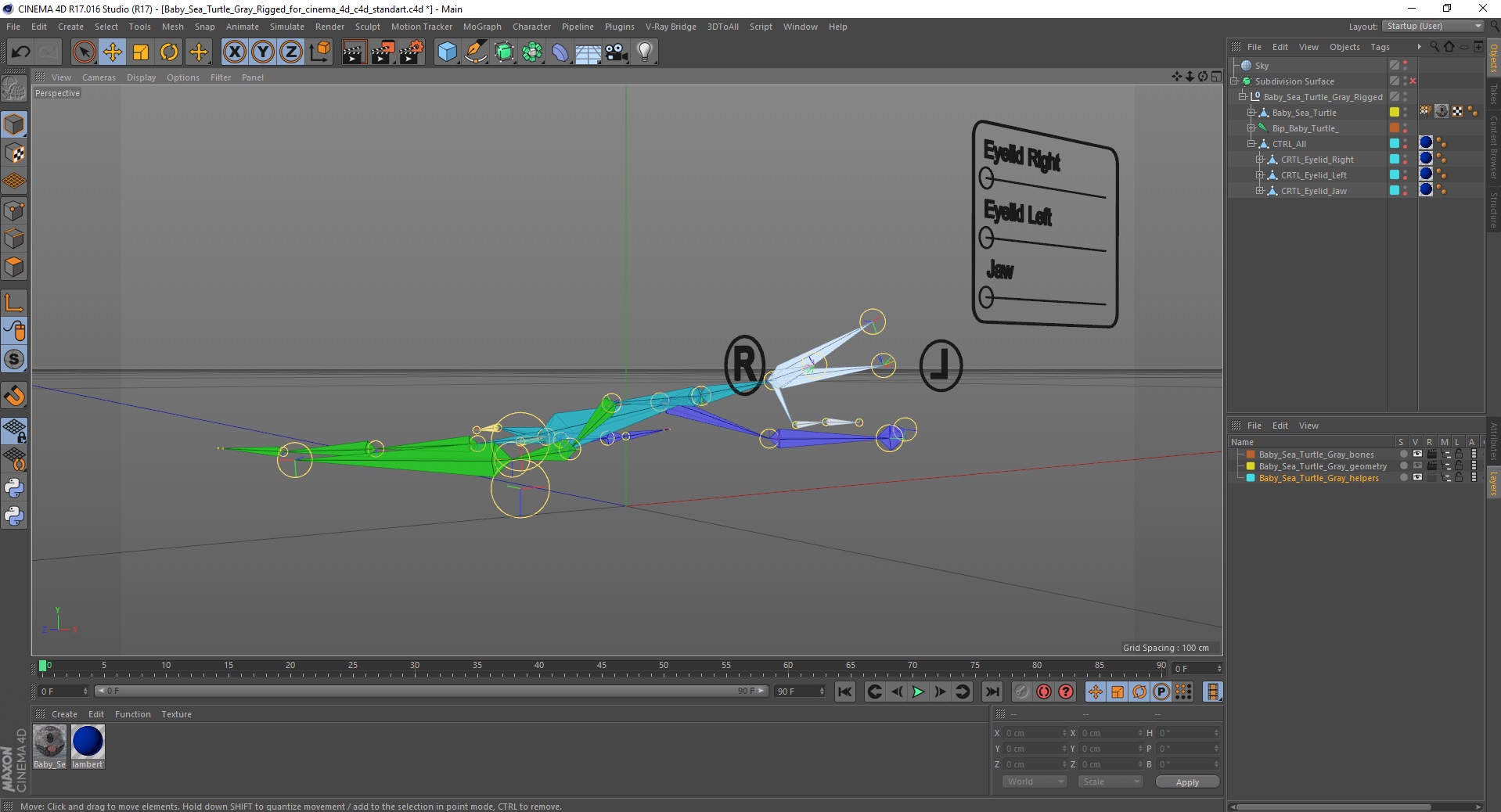The width and height of the screenshot is (1501, 812).
Task: Enable Axis mode
Action: [x=14, y=303]
